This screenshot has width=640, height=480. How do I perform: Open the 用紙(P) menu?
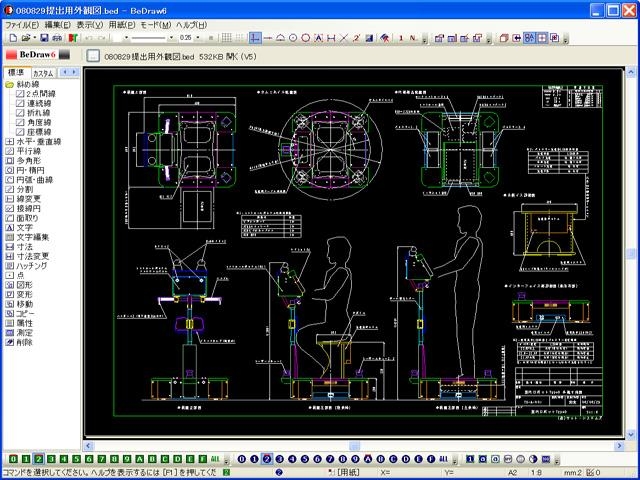click(122, 25)
